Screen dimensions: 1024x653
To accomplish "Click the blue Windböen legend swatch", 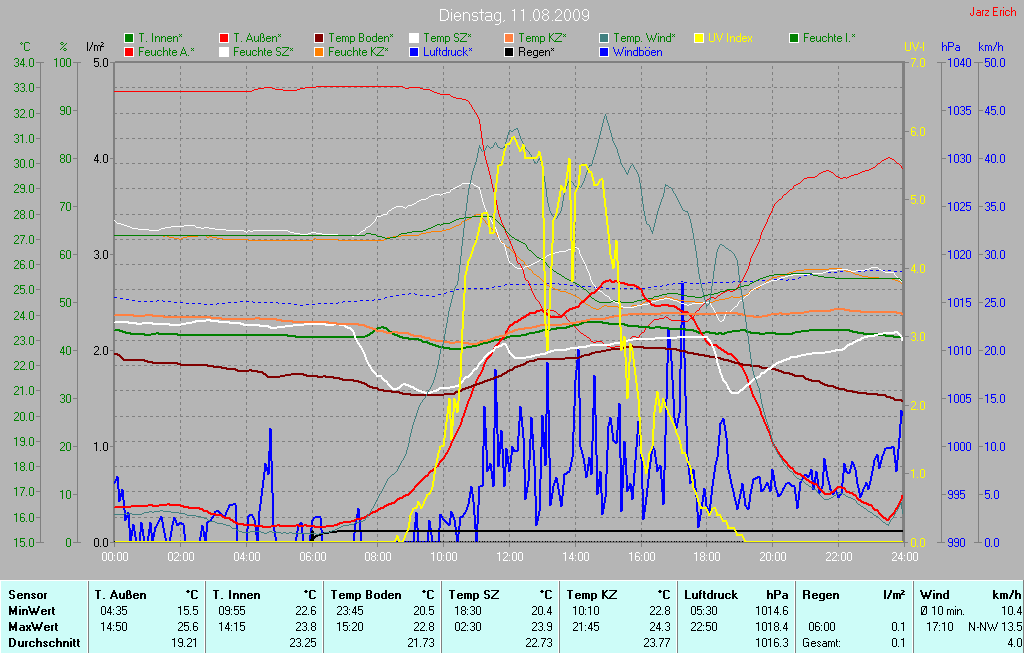I will point(604,52).
